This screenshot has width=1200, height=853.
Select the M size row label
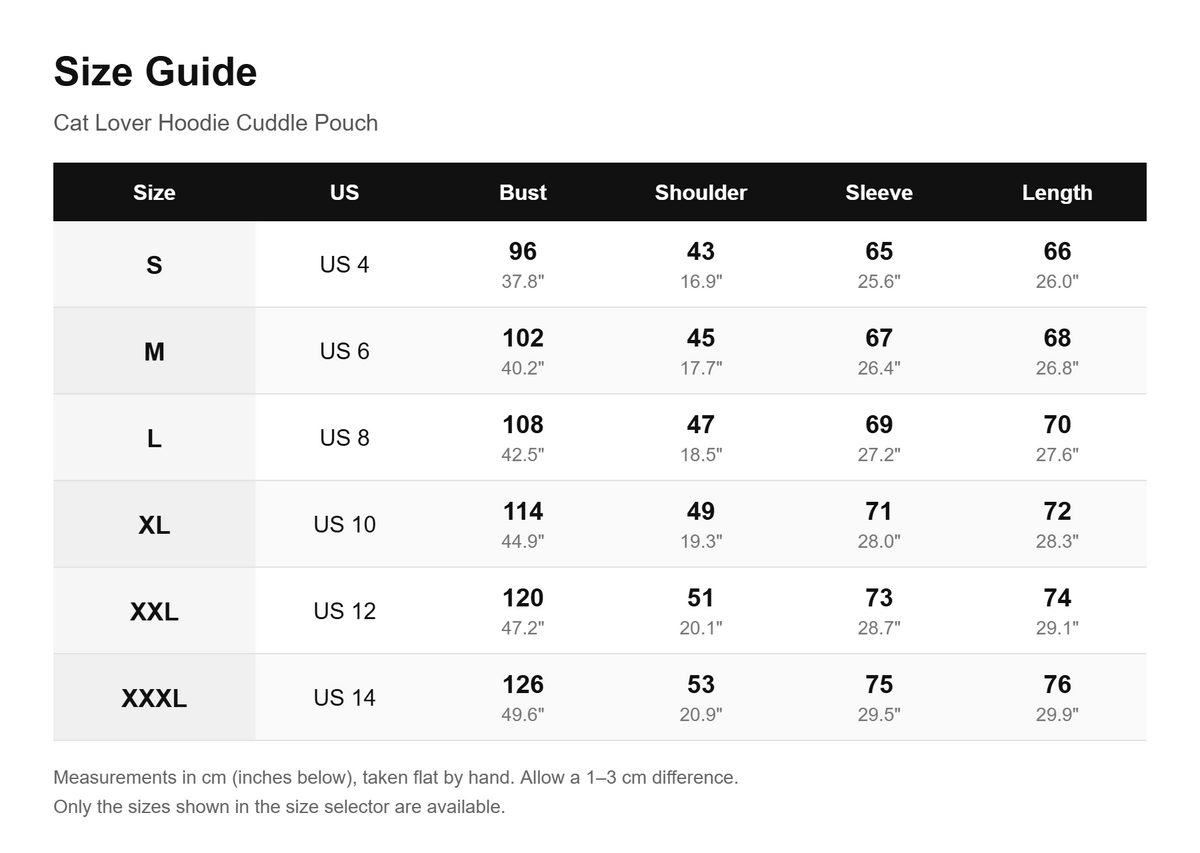(154, 351)
